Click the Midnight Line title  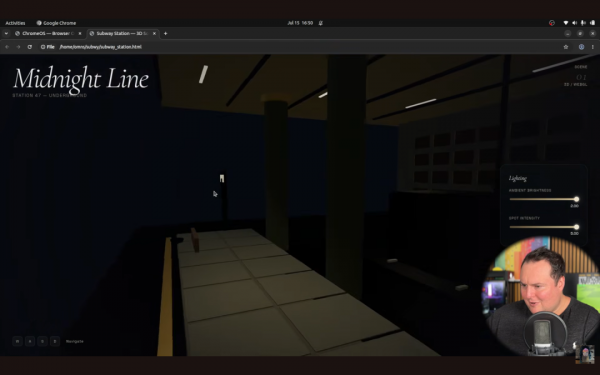click(81, 78)
